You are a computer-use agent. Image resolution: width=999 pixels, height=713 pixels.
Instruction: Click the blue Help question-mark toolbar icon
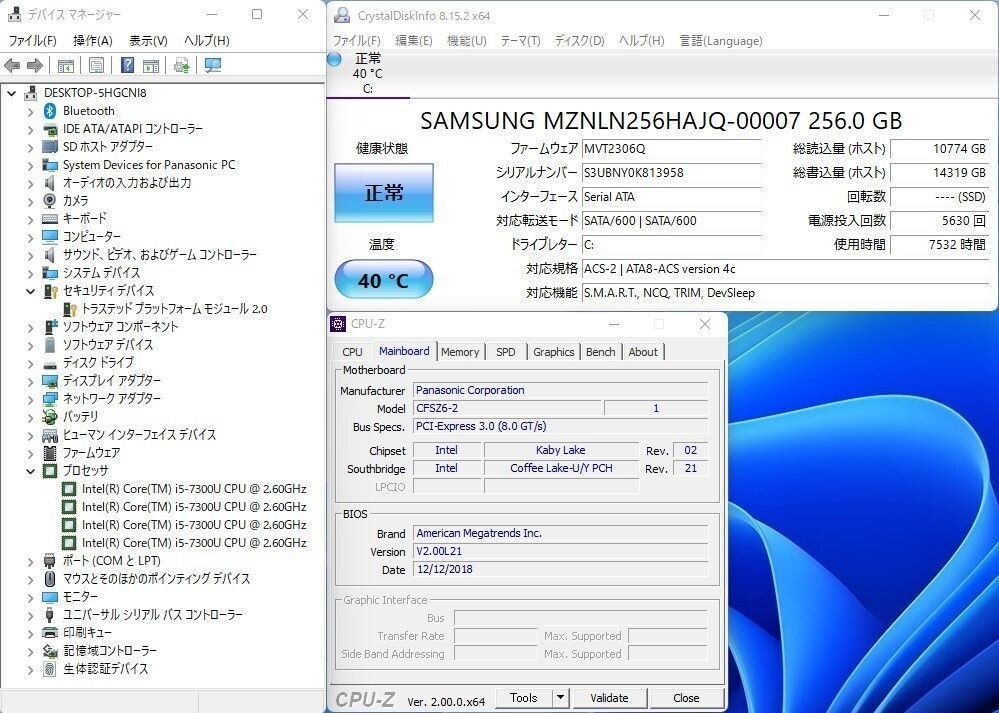pos(127,65)
